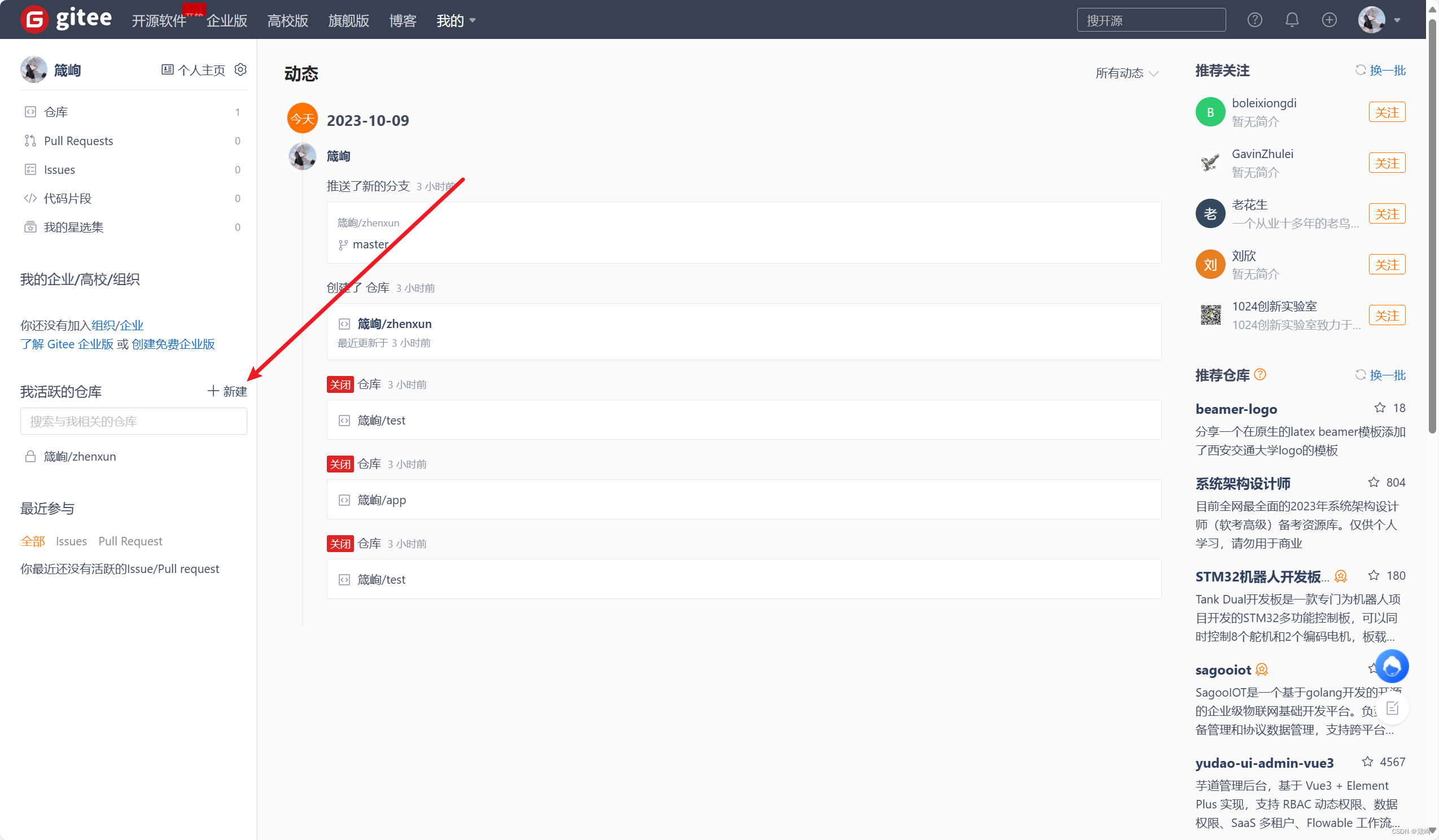Click the help icon beside 推荐仓库

[1260, 375]
